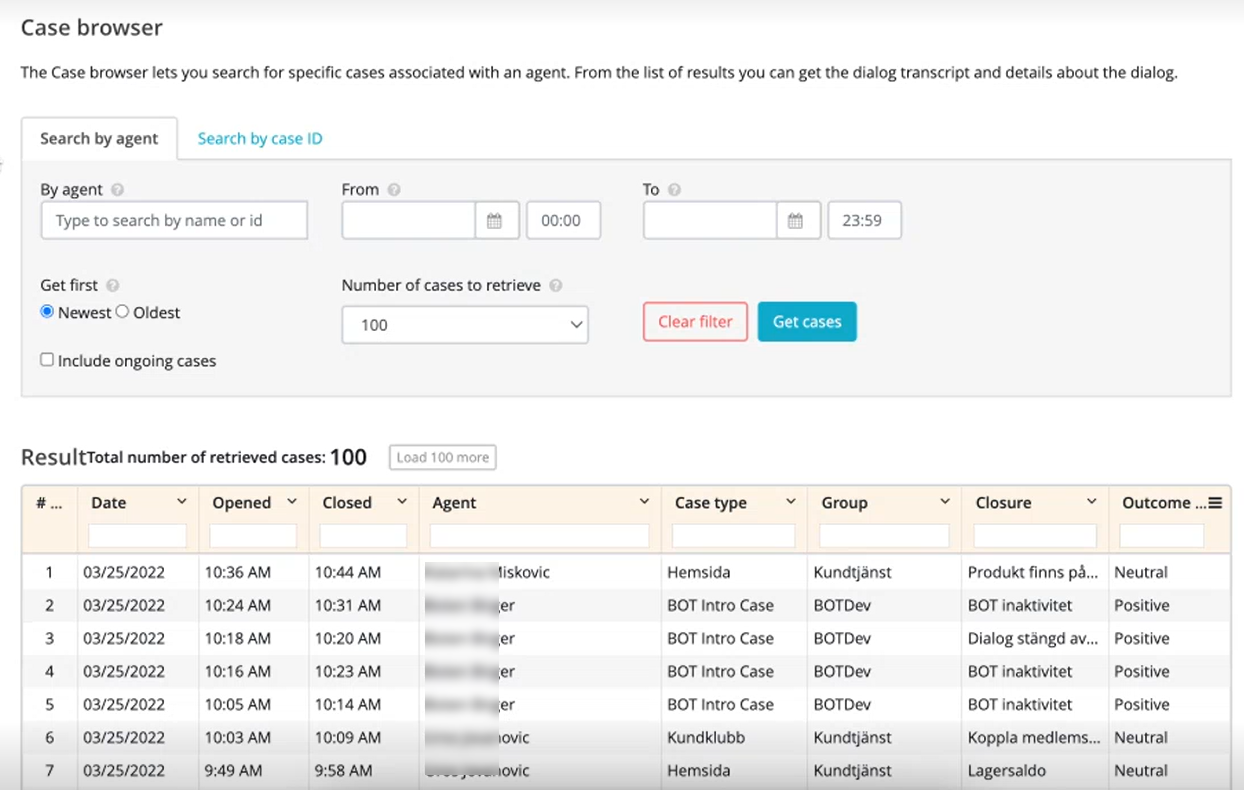The image size is (1244, 790).
Task: Expand the Case type column menu
Action: (x=790, y=502)
